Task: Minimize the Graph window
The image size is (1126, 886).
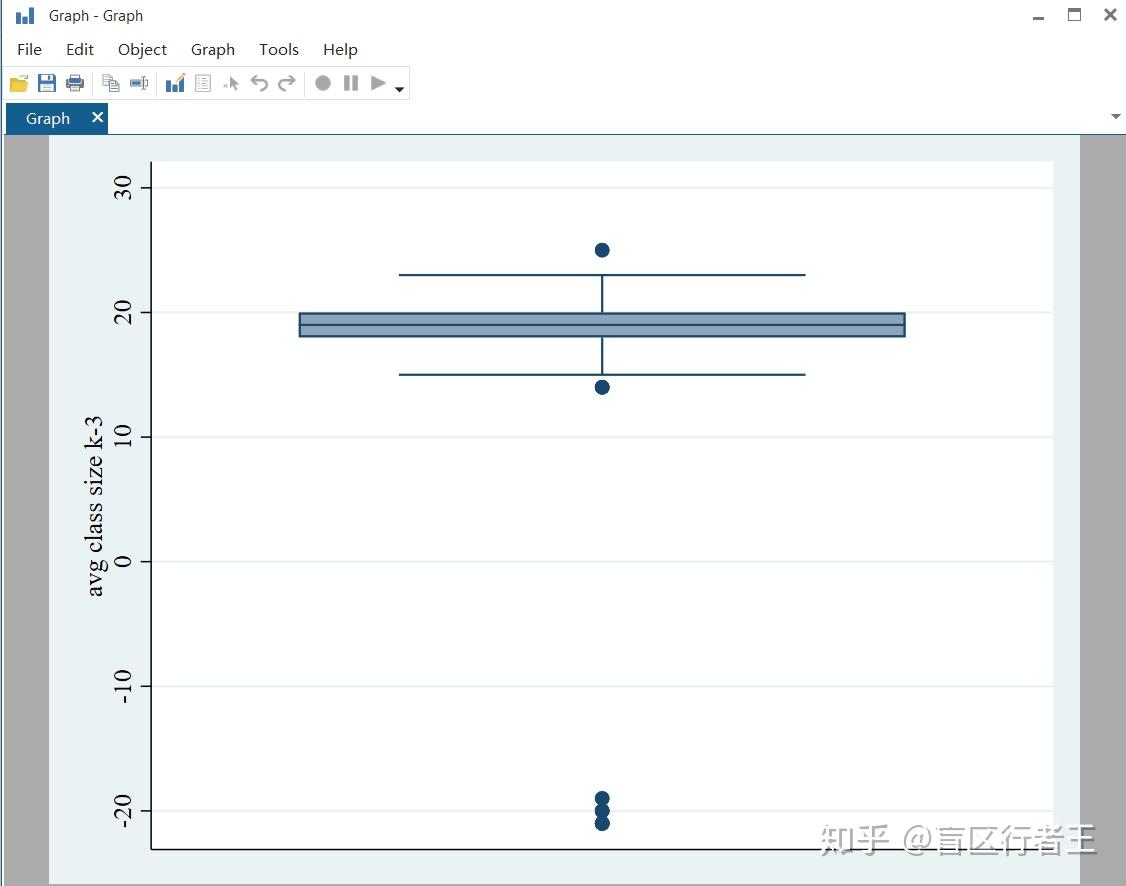Action: click(x=1038, y=17)
